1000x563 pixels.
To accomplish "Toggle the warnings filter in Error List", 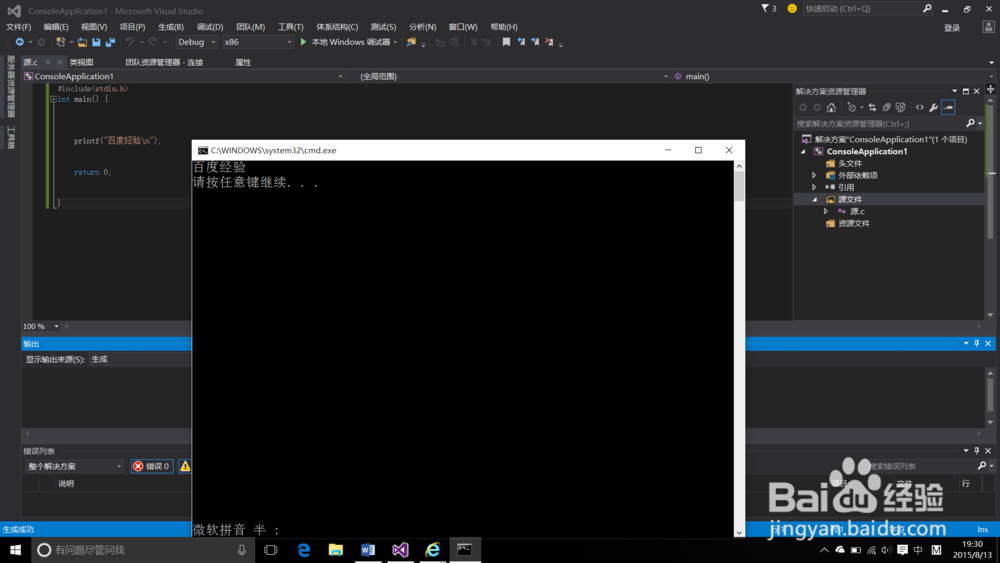I will pos(185,466).
